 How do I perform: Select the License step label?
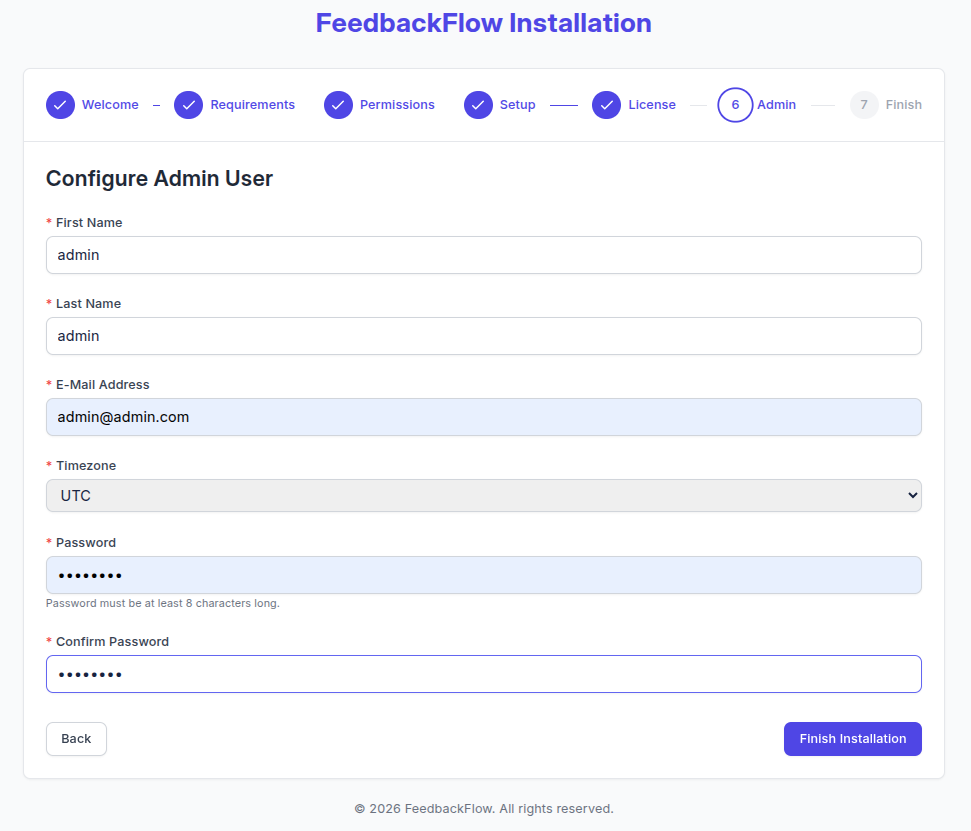[x=652, y=105]
